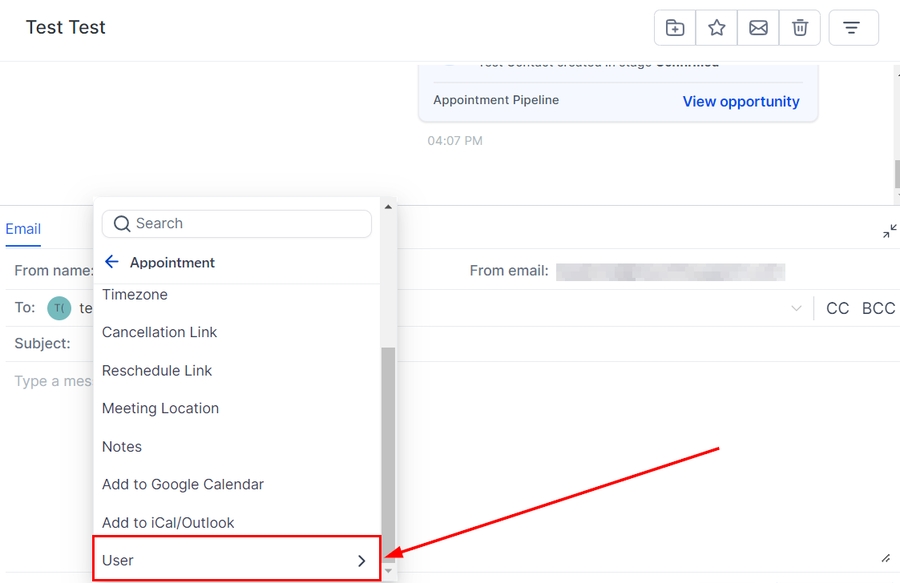Image resolution: width=900 pixels, height=583 pixels.
Task: Add BCC recipients
Action: click(x=878, y=308)
